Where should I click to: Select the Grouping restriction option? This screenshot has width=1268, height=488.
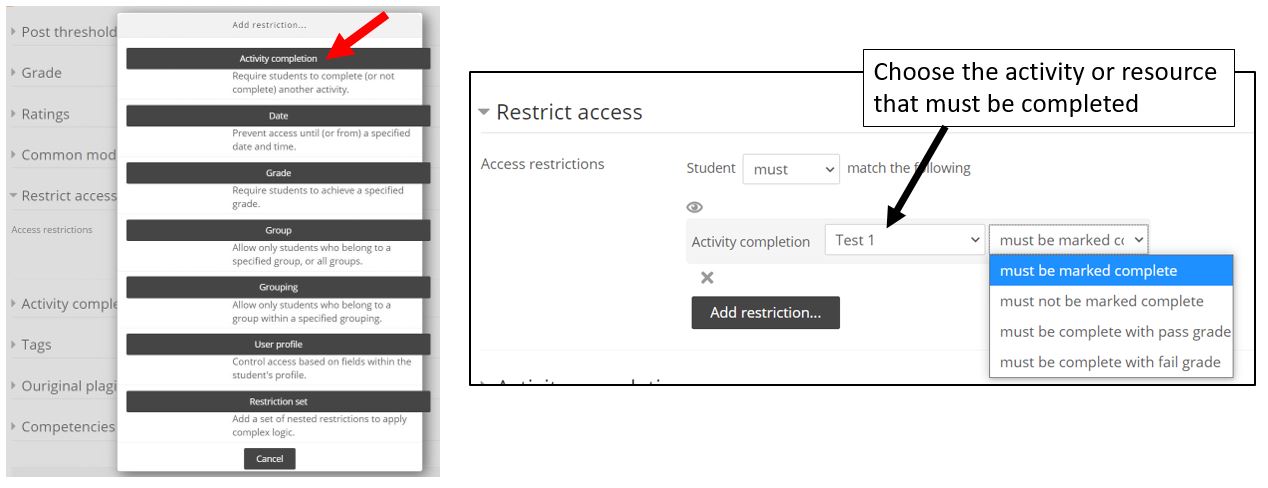[x=278, y=287]
